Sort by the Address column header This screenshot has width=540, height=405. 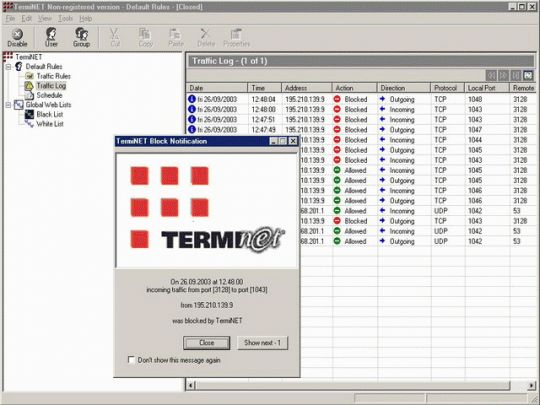tap(307, 88)
